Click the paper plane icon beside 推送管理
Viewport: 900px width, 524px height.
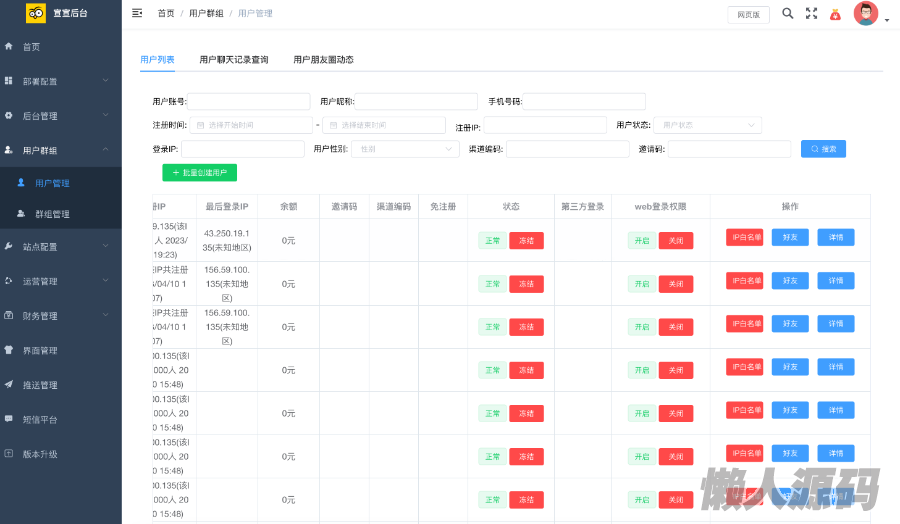click(9, 385)
